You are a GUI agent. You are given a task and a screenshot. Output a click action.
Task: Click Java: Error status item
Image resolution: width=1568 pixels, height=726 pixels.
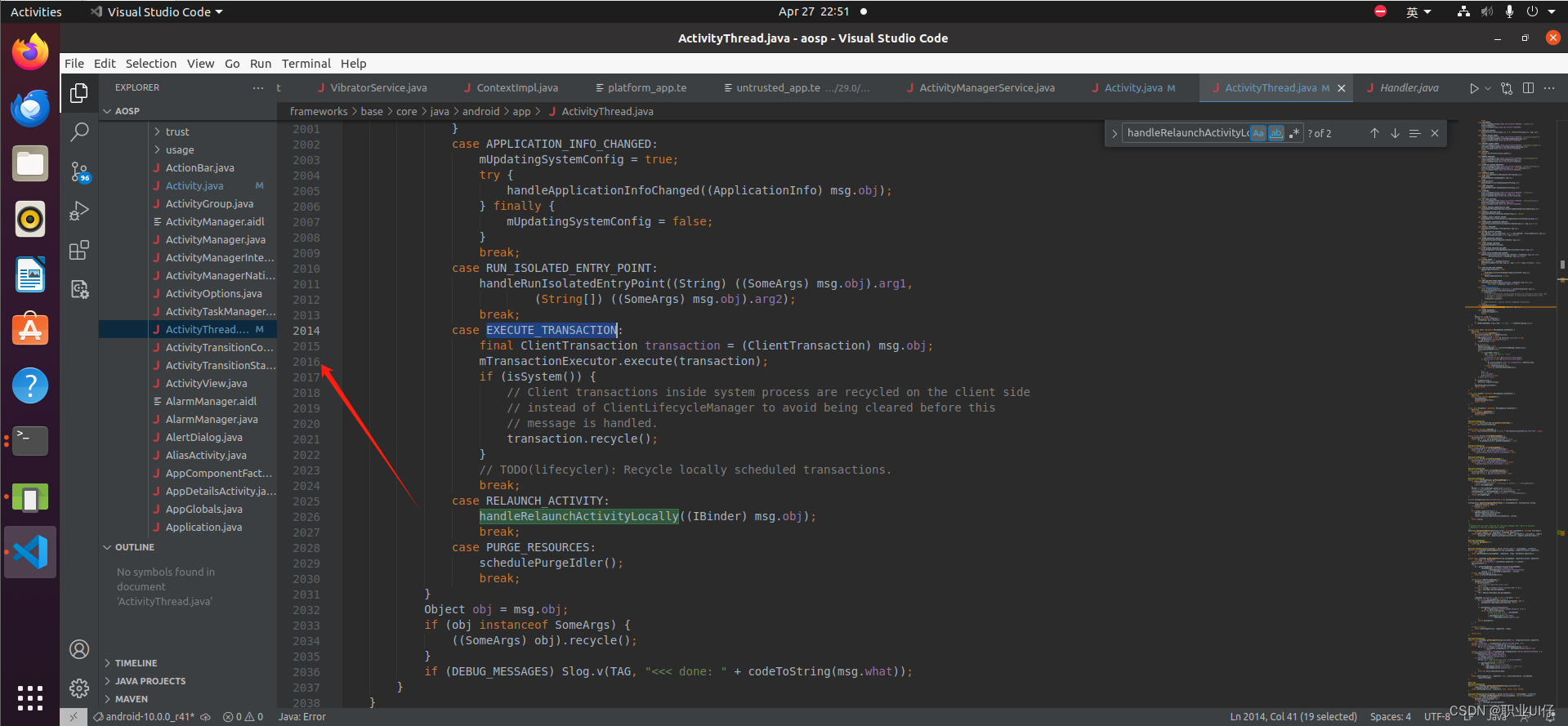(x=302, y=717)
